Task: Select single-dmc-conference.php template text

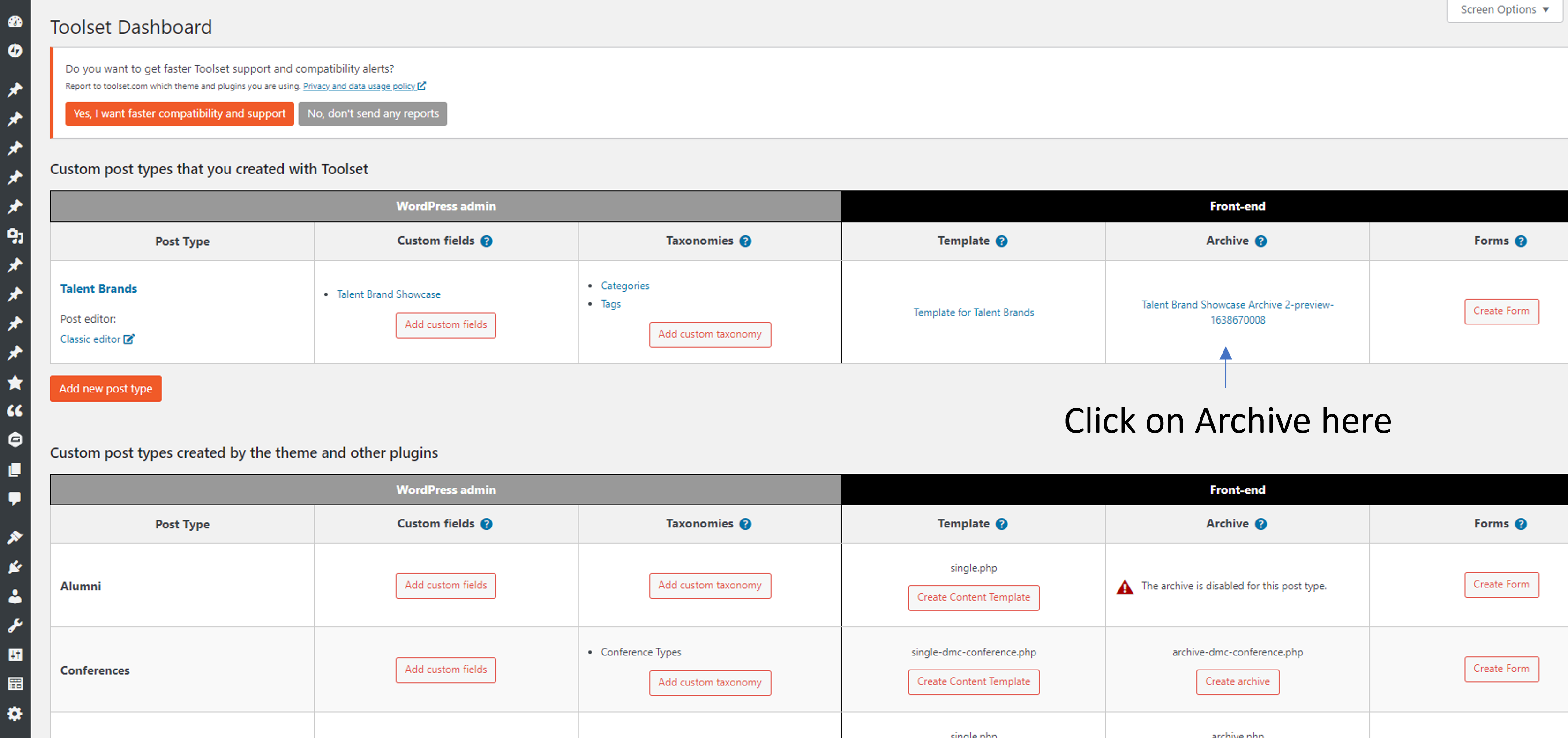Action: pyautogui.click(x=973, y=652)
